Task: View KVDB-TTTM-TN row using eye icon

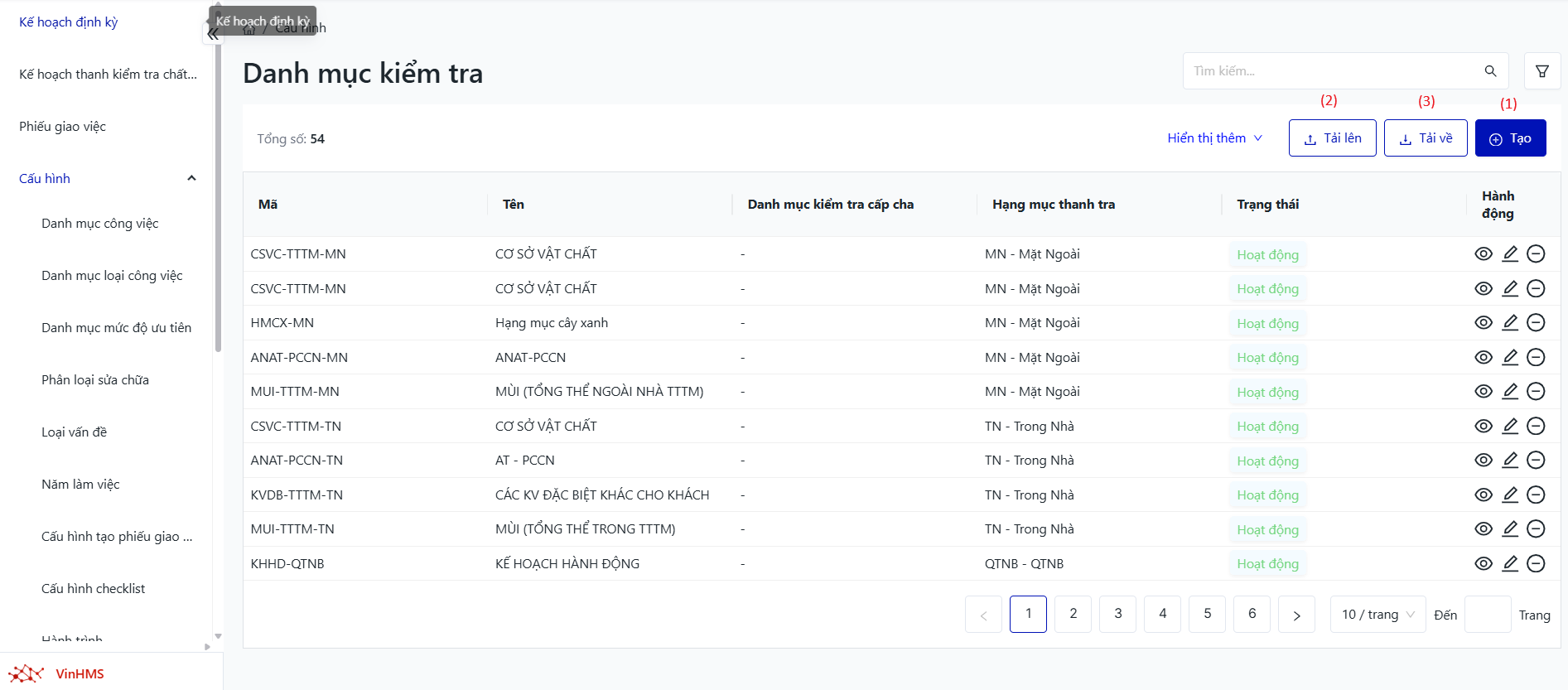Action: pos(1484,495)
